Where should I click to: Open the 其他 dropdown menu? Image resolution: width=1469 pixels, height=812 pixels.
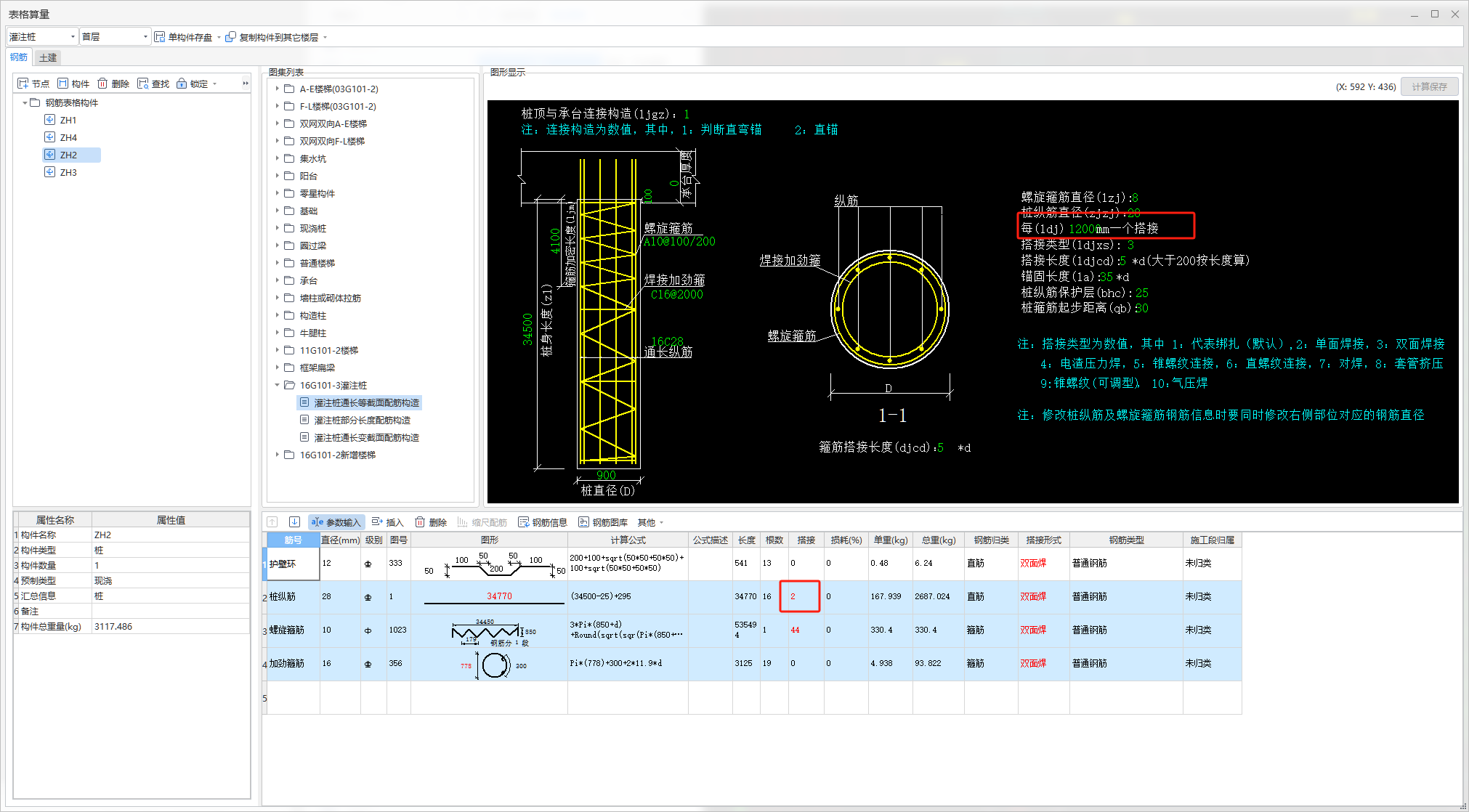[x=650, y=521]
